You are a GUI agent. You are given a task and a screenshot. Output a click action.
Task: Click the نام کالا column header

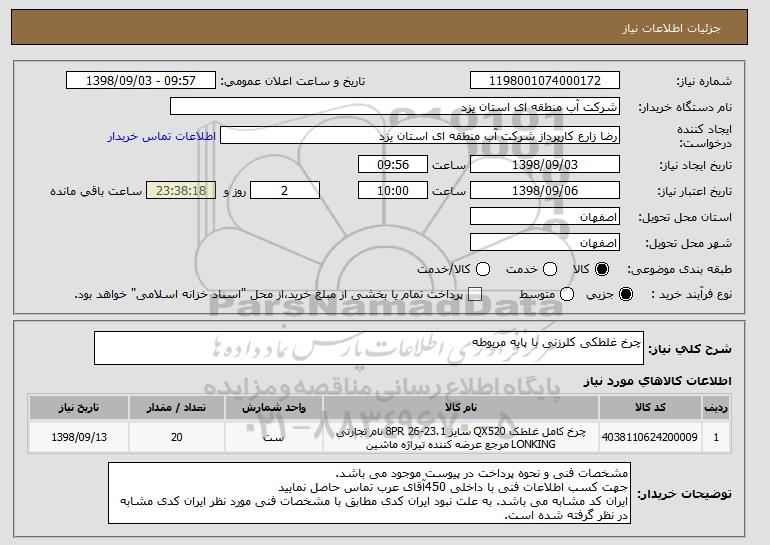461,408
